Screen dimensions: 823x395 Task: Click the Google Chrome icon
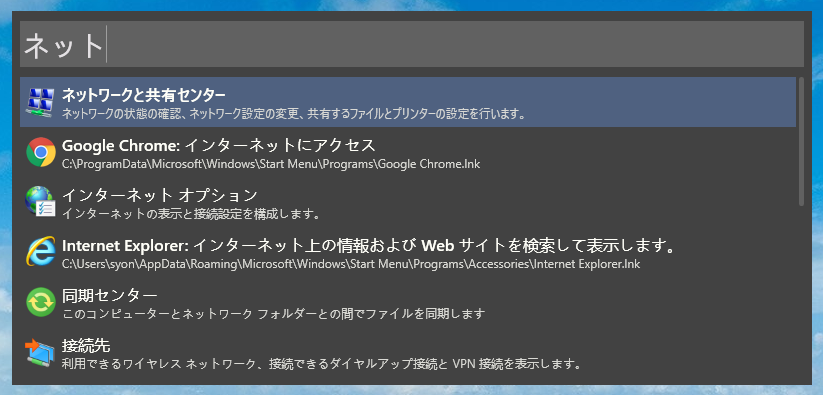tap(40, 152)
